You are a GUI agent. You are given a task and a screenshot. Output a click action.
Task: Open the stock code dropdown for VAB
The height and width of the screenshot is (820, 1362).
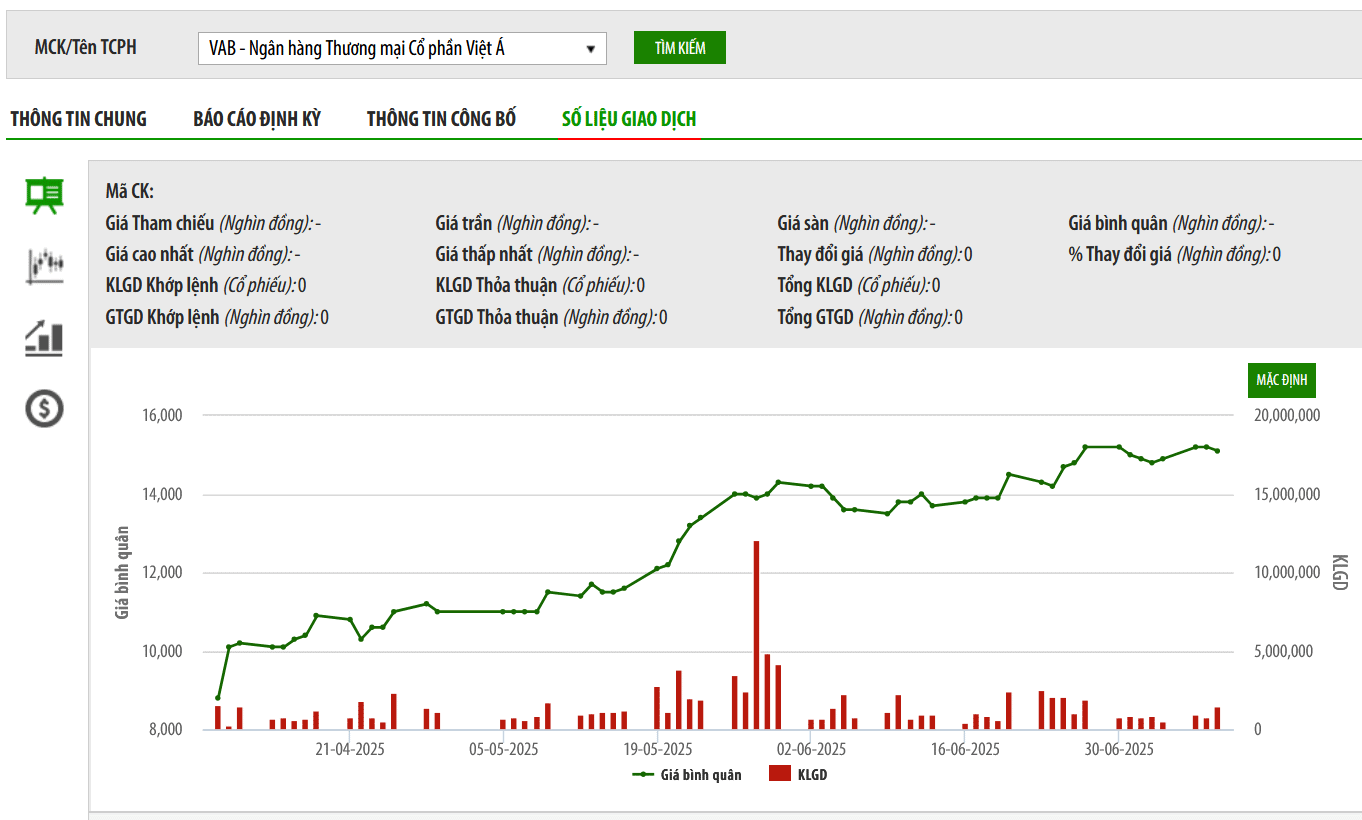[x=401, y=48]
